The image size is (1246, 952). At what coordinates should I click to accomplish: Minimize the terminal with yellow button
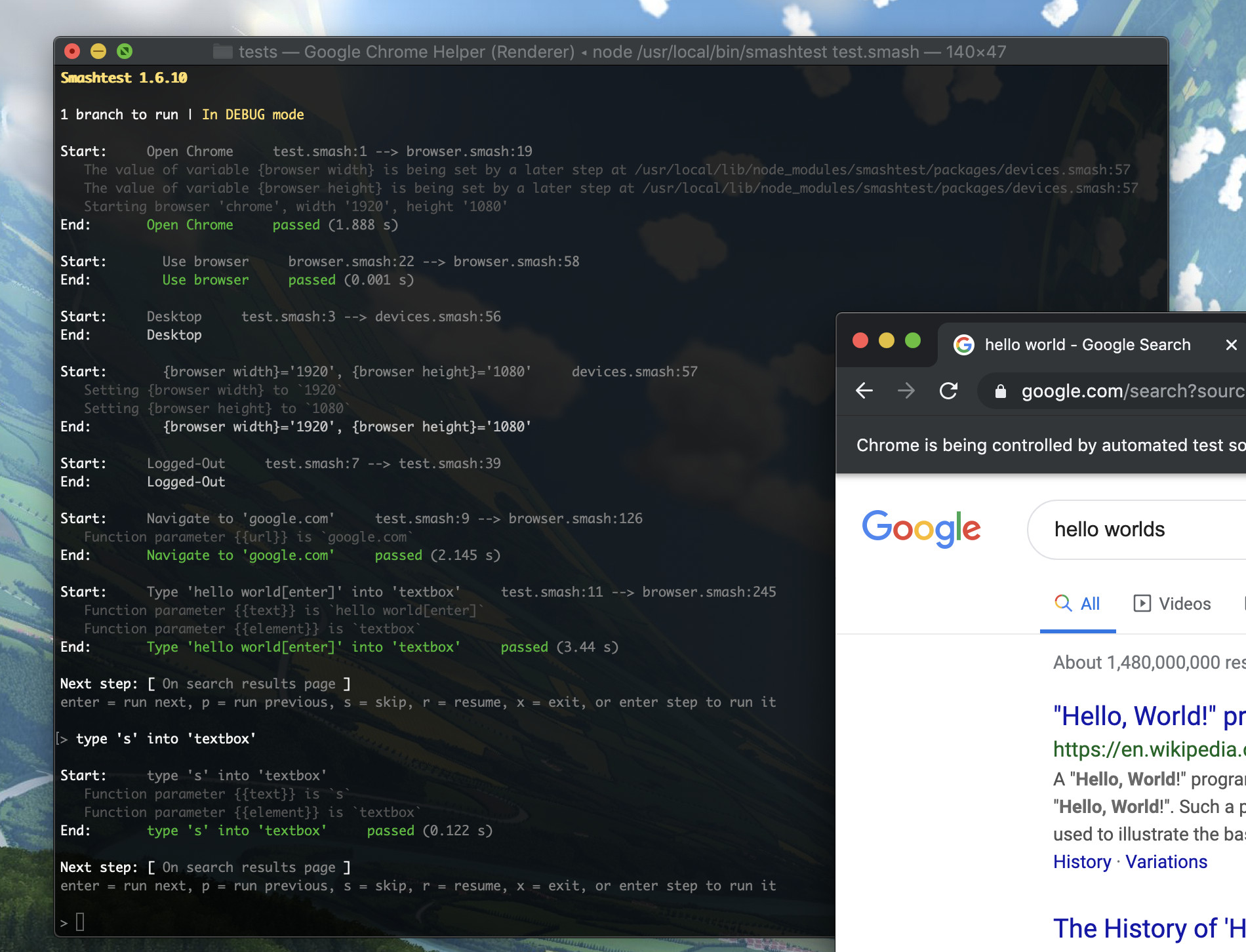coord(98,51)
